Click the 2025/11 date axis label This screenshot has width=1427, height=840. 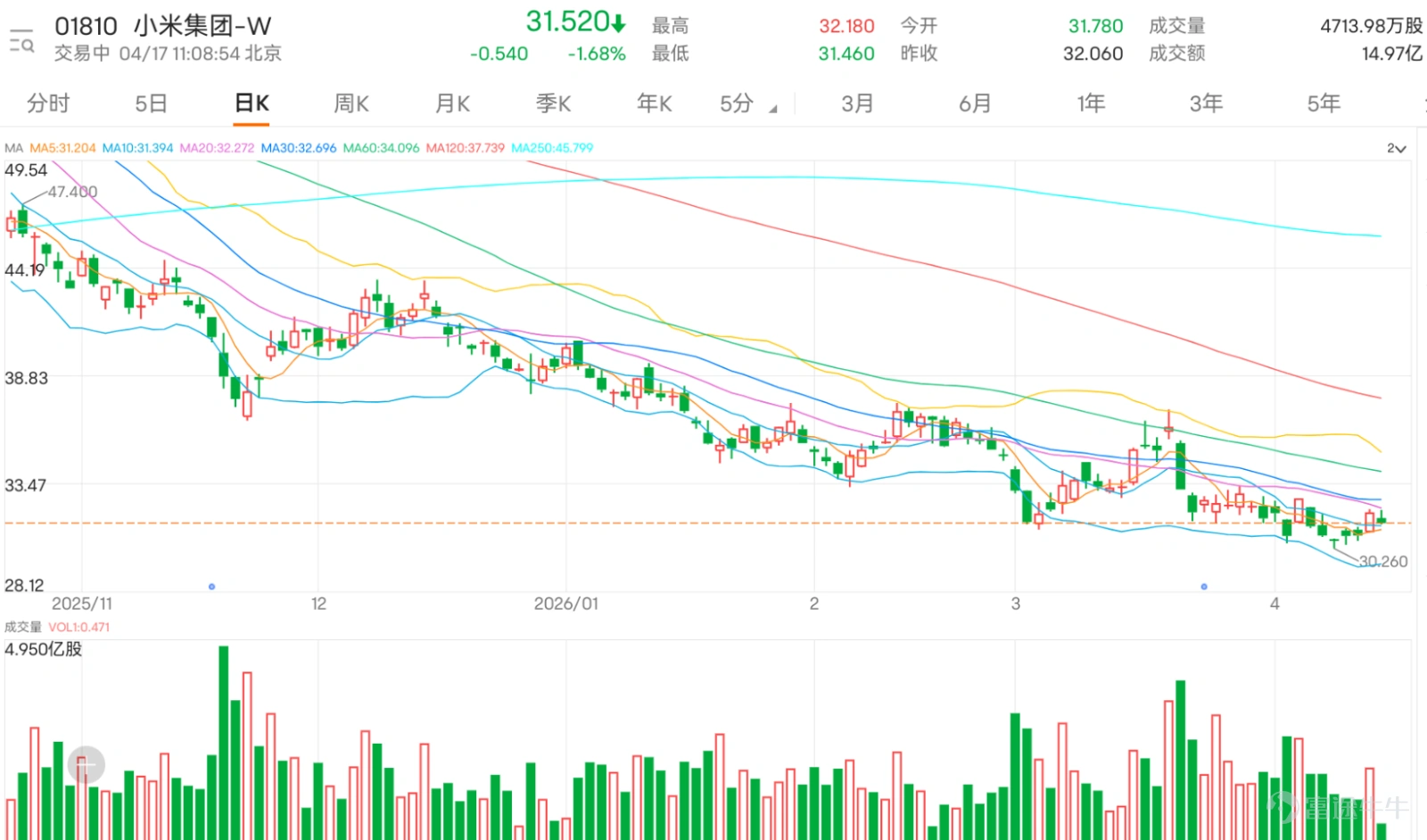[x=82, y=604]
